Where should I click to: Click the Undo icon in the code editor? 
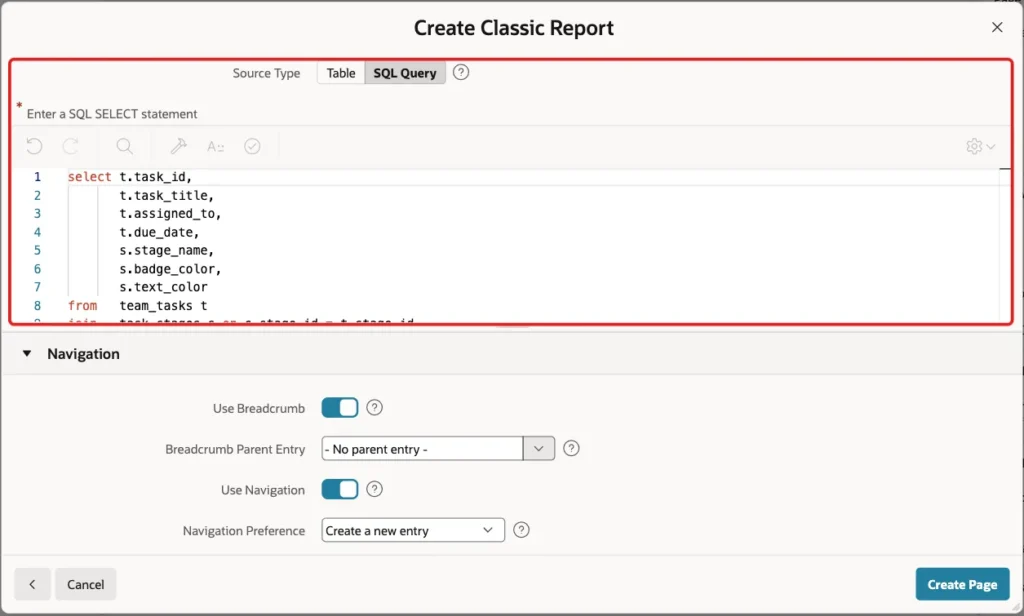[x=34, y=146]
